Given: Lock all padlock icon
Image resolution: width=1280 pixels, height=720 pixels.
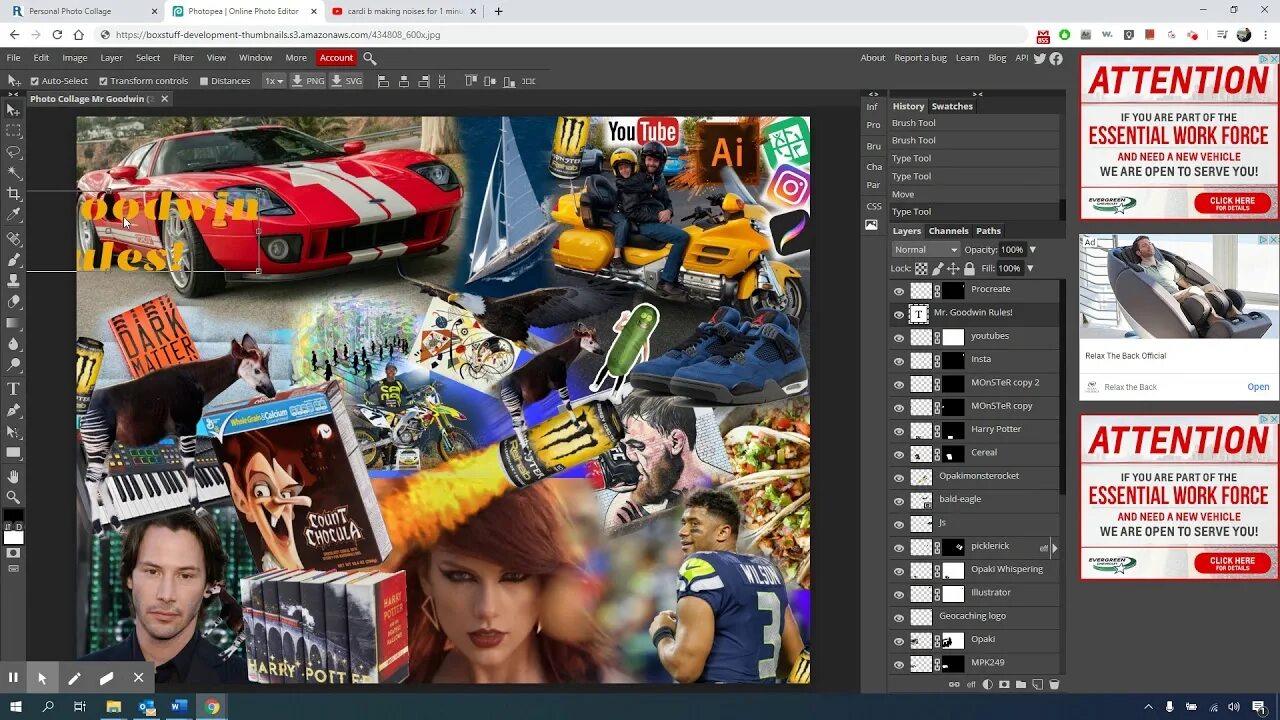Looking at the screenshot, I should point(969,269).
